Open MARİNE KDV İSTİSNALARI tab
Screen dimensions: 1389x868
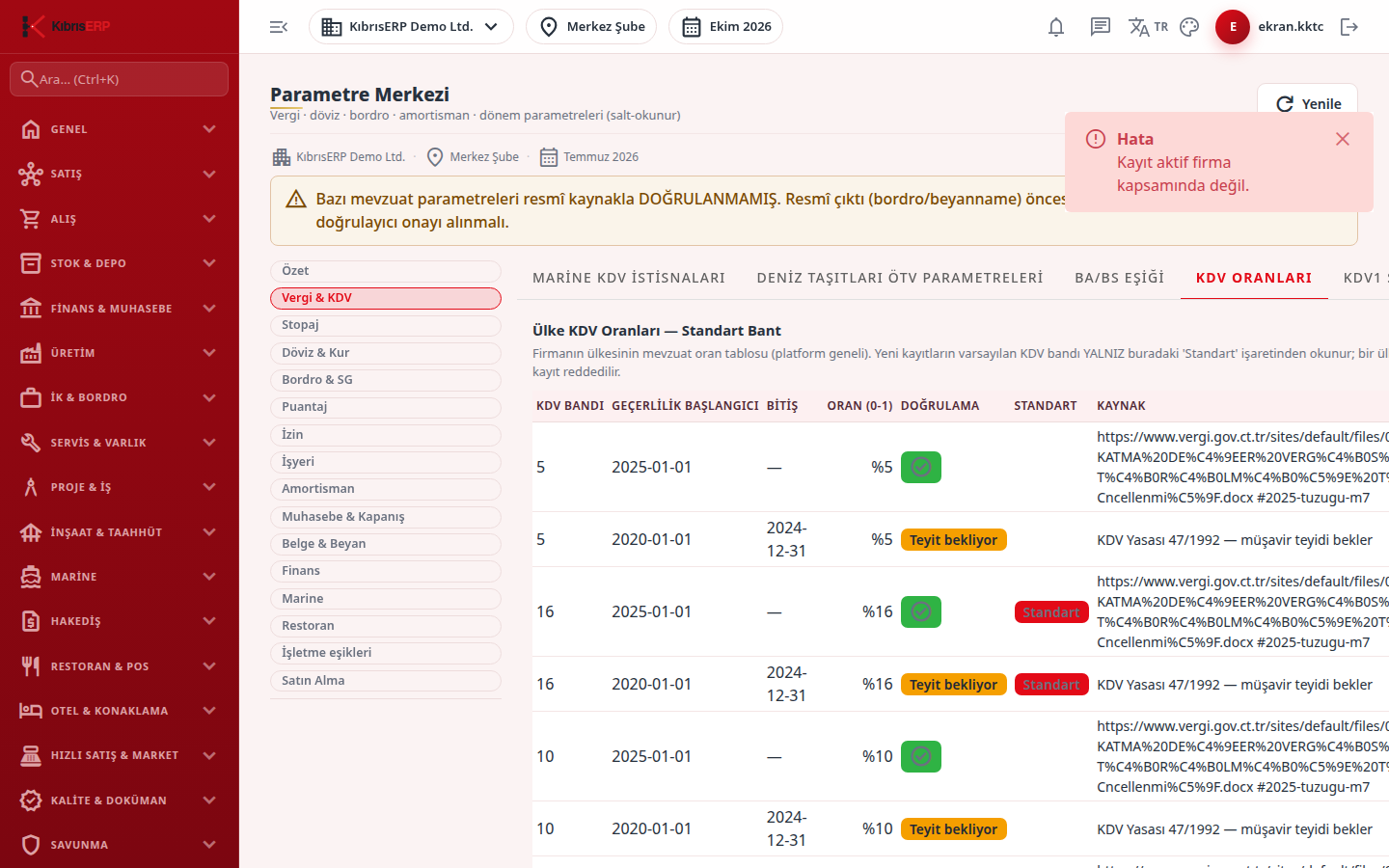(x=629, y=278)
